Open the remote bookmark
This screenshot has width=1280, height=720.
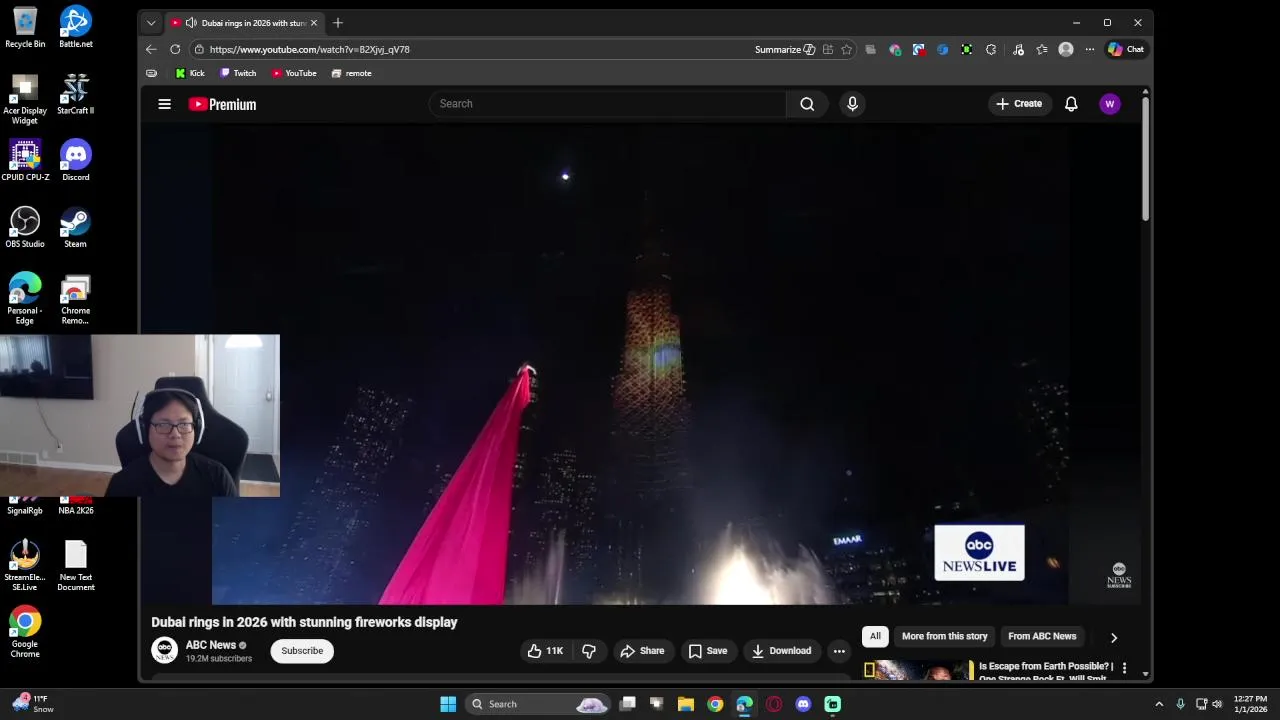click(351, 73)
